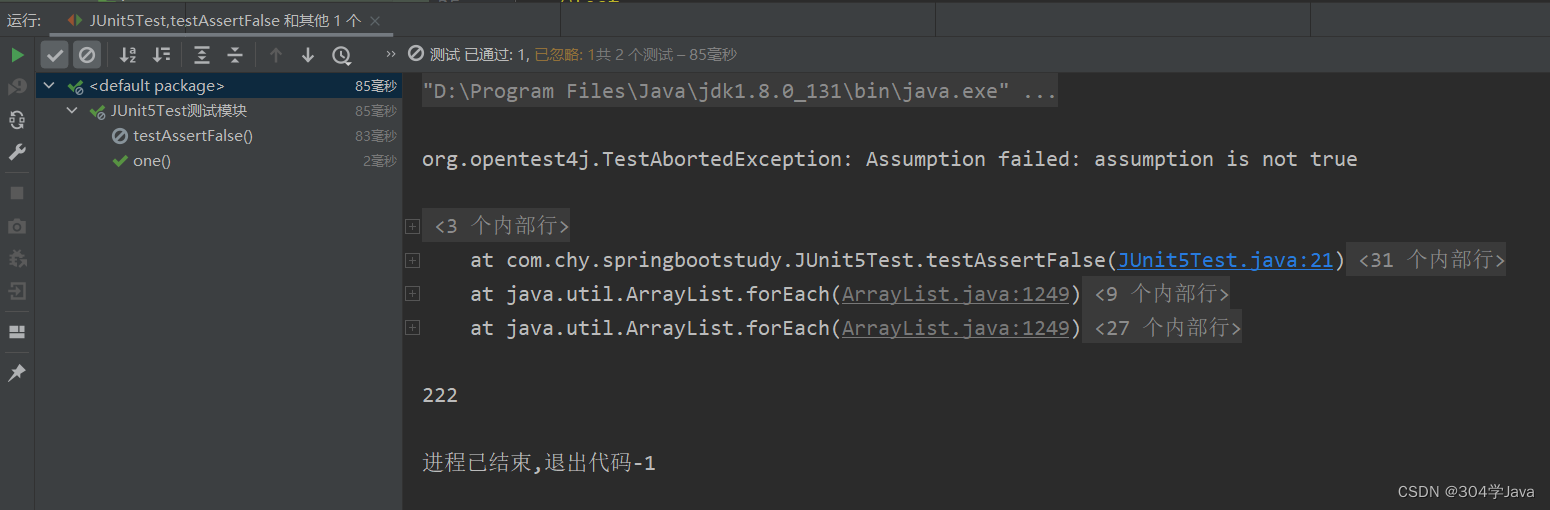Pin the Run tab with pin icon

tap(17, 372)
